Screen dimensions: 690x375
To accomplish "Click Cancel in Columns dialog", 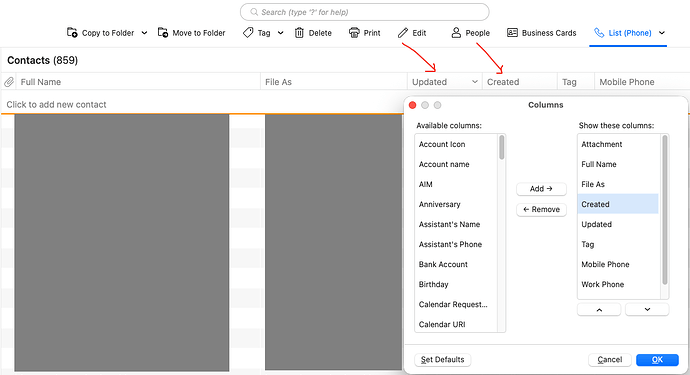I will click(x=609, y=360).
